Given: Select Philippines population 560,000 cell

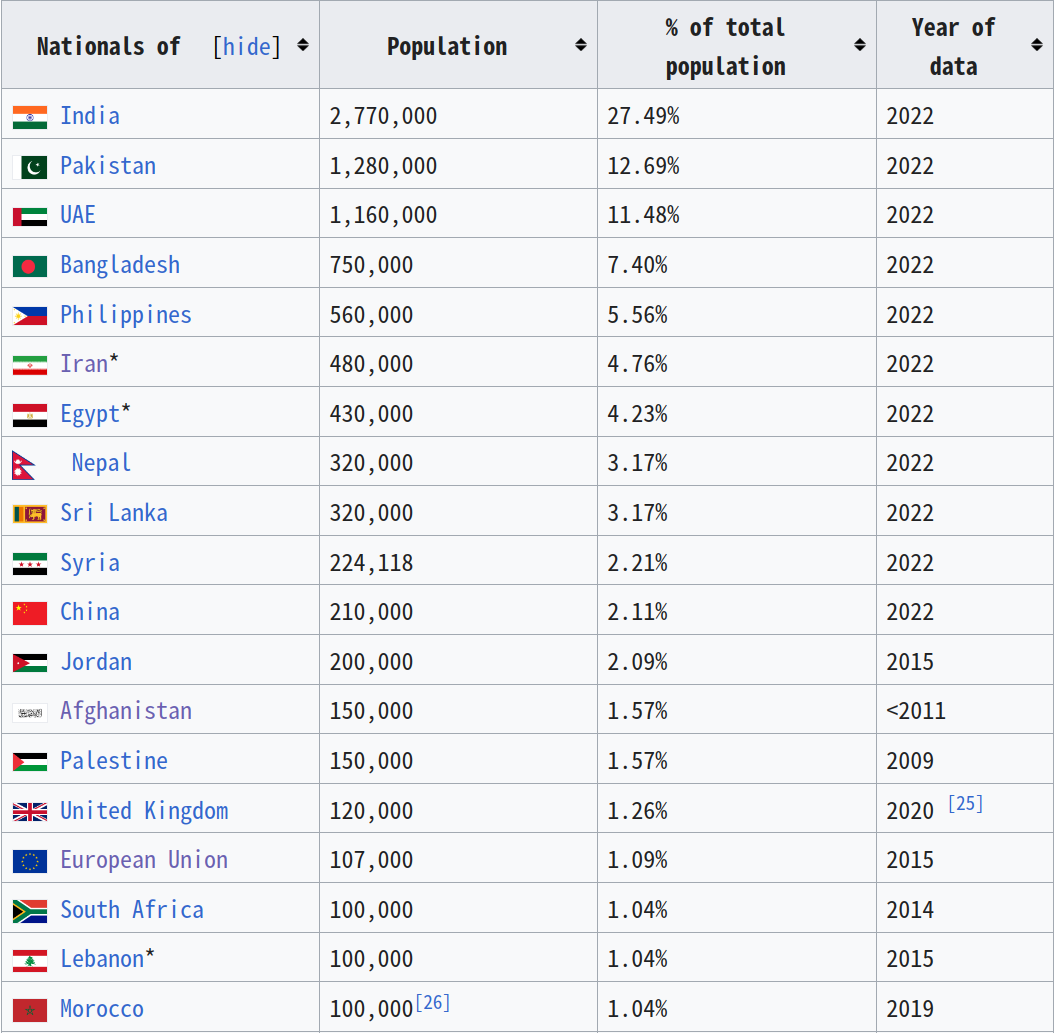Looking at the screenshot, I should [458, 312].
